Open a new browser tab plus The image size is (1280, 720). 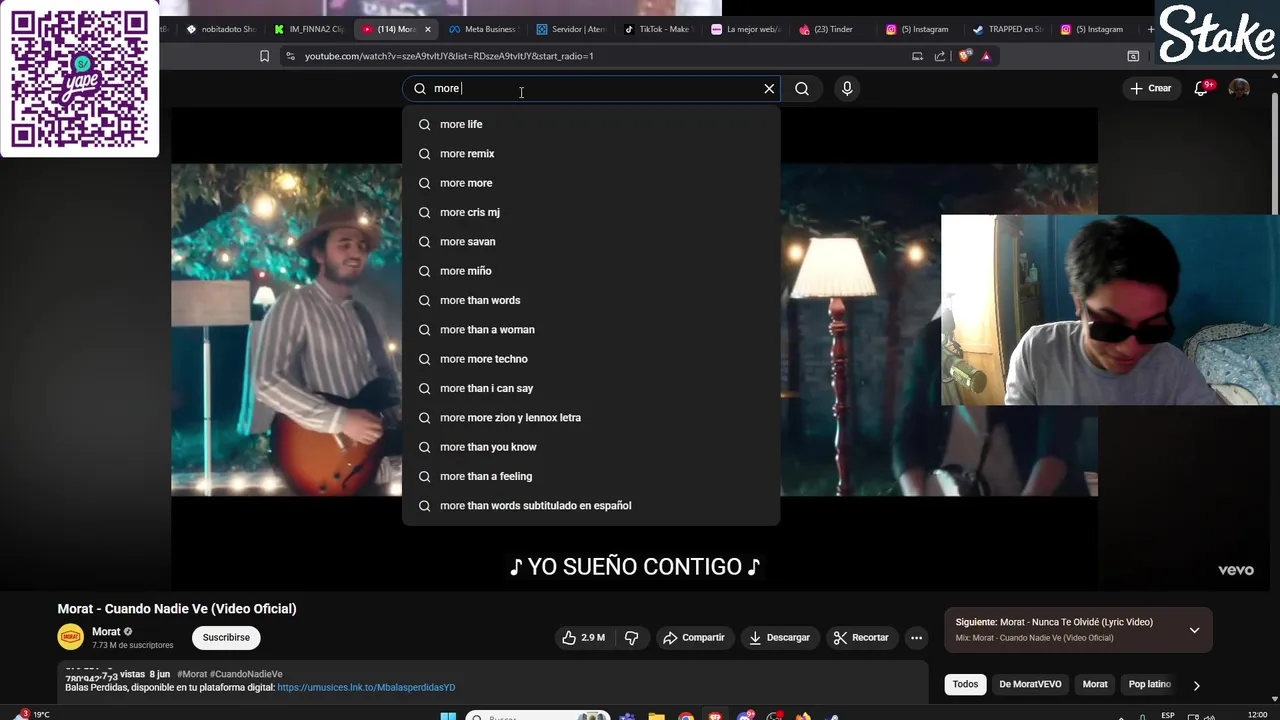[x=1150, y=29]
